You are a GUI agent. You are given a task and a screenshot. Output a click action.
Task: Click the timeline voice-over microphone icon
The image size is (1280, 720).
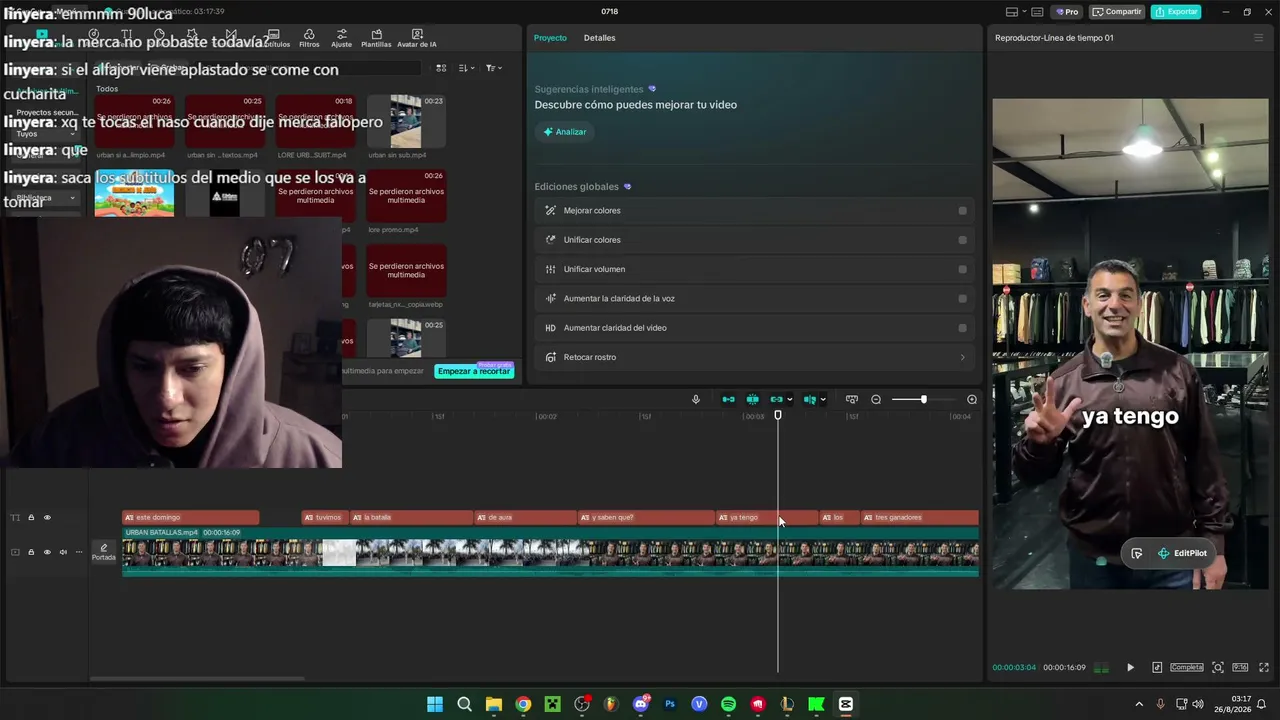(696, 400)
